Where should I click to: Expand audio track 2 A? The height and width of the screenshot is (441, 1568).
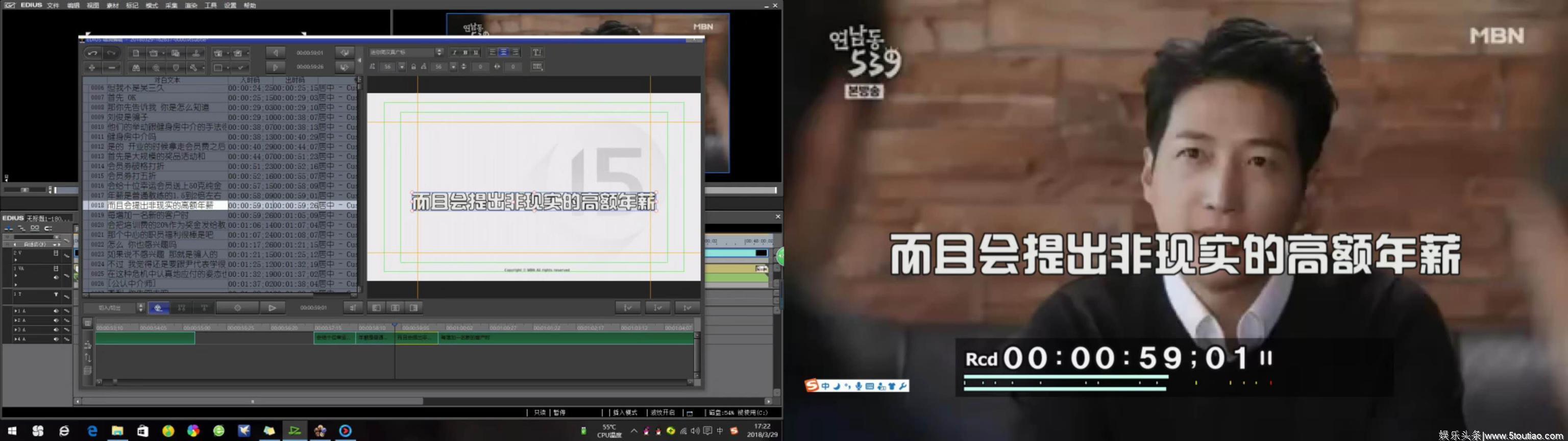pyautogui.click(x=16, y=321)
